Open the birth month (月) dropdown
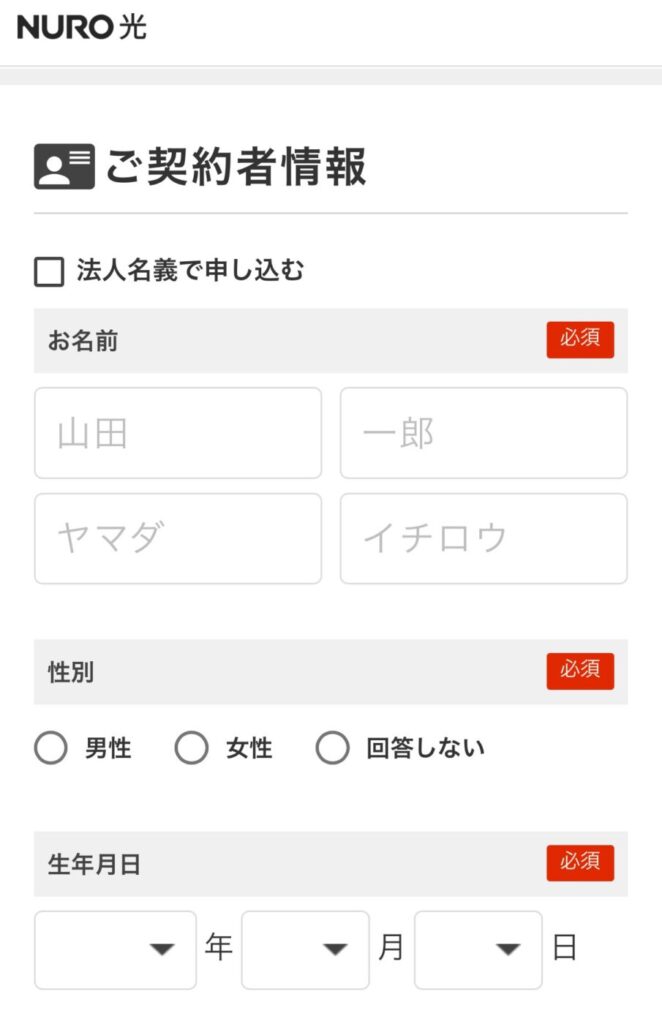662x1024 pixels. click(306, 950)
